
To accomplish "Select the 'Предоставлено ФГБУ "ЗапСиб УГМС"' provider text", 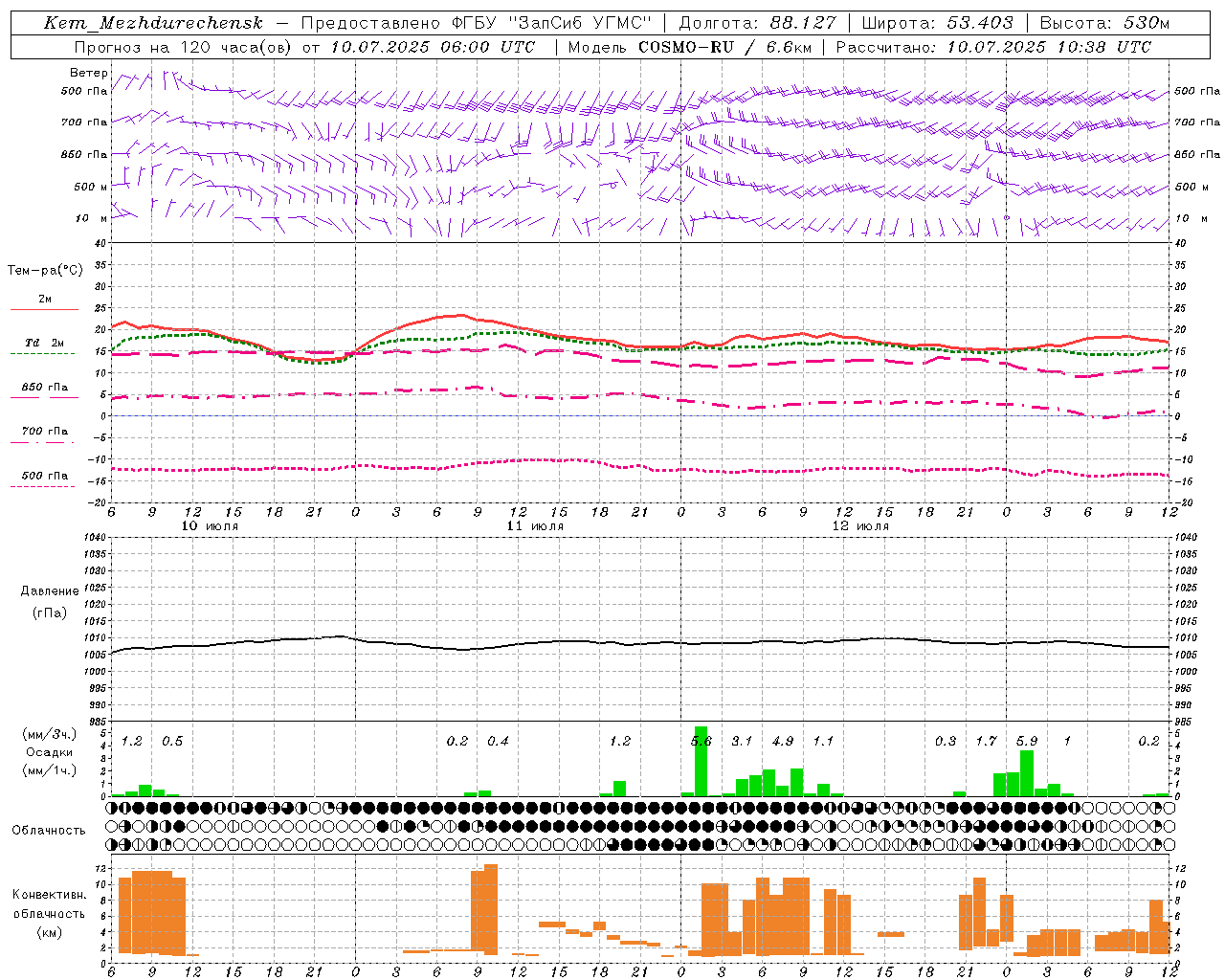I will (477, 23).
